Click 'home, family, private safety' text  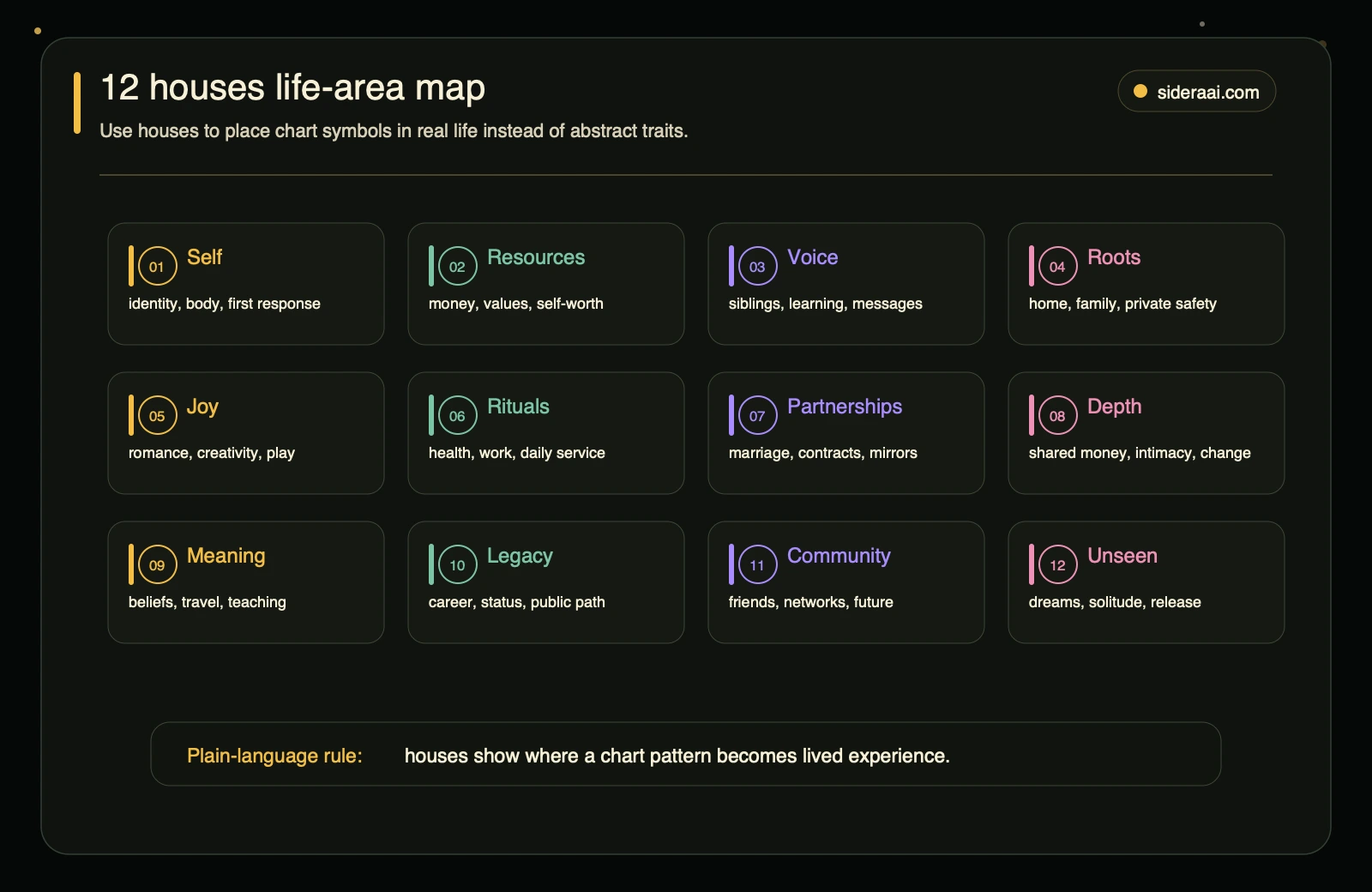[1122, 304]
